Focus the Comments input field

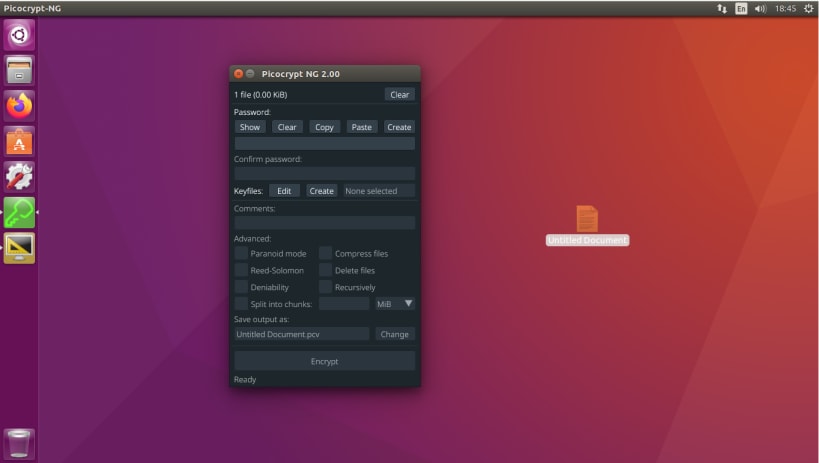tap(324, 223)
